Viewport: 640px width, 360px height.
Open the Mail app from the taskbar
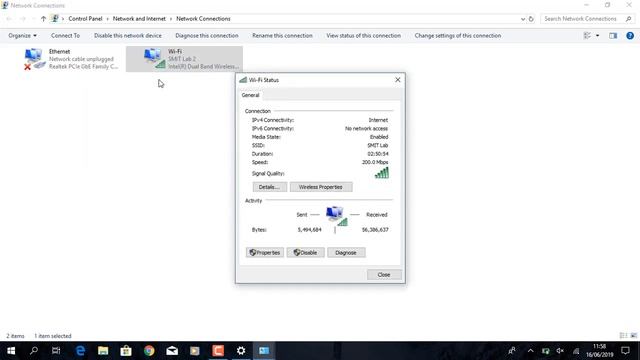click(x=172, y=351)
